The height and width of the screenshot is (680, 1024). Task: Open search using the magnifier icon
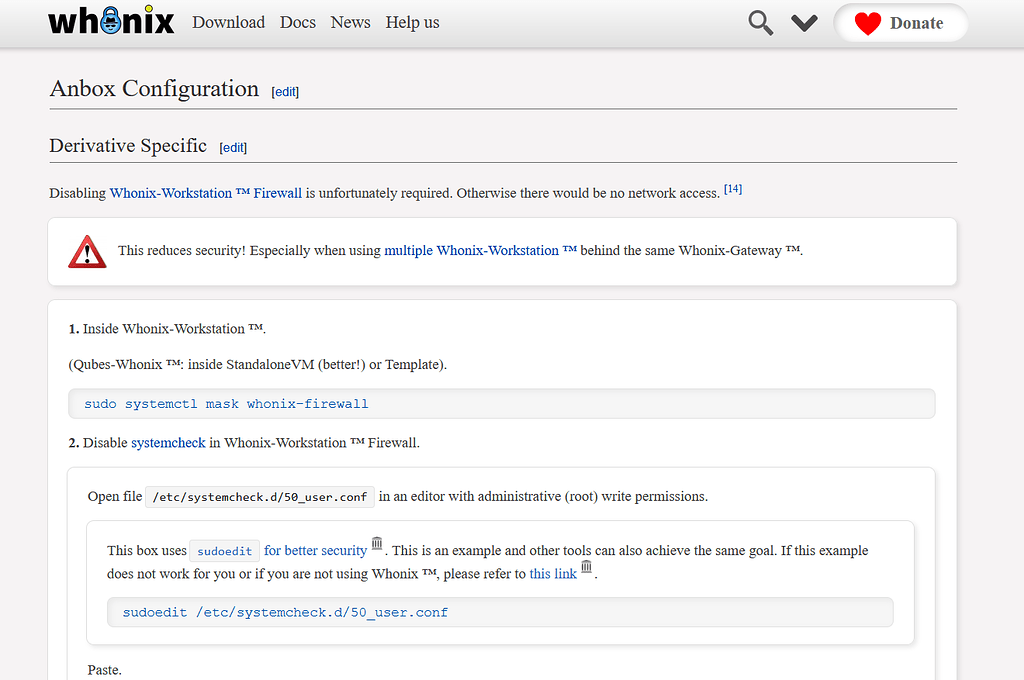(759, 21)
